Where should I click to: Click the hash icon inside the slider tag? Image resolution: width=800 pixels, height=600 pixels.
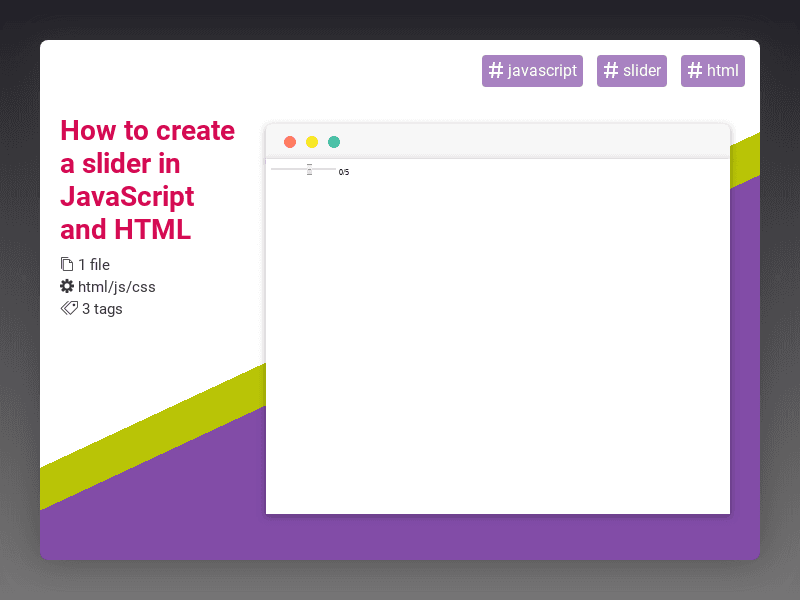pyautogui.click(x=610, y=71)
